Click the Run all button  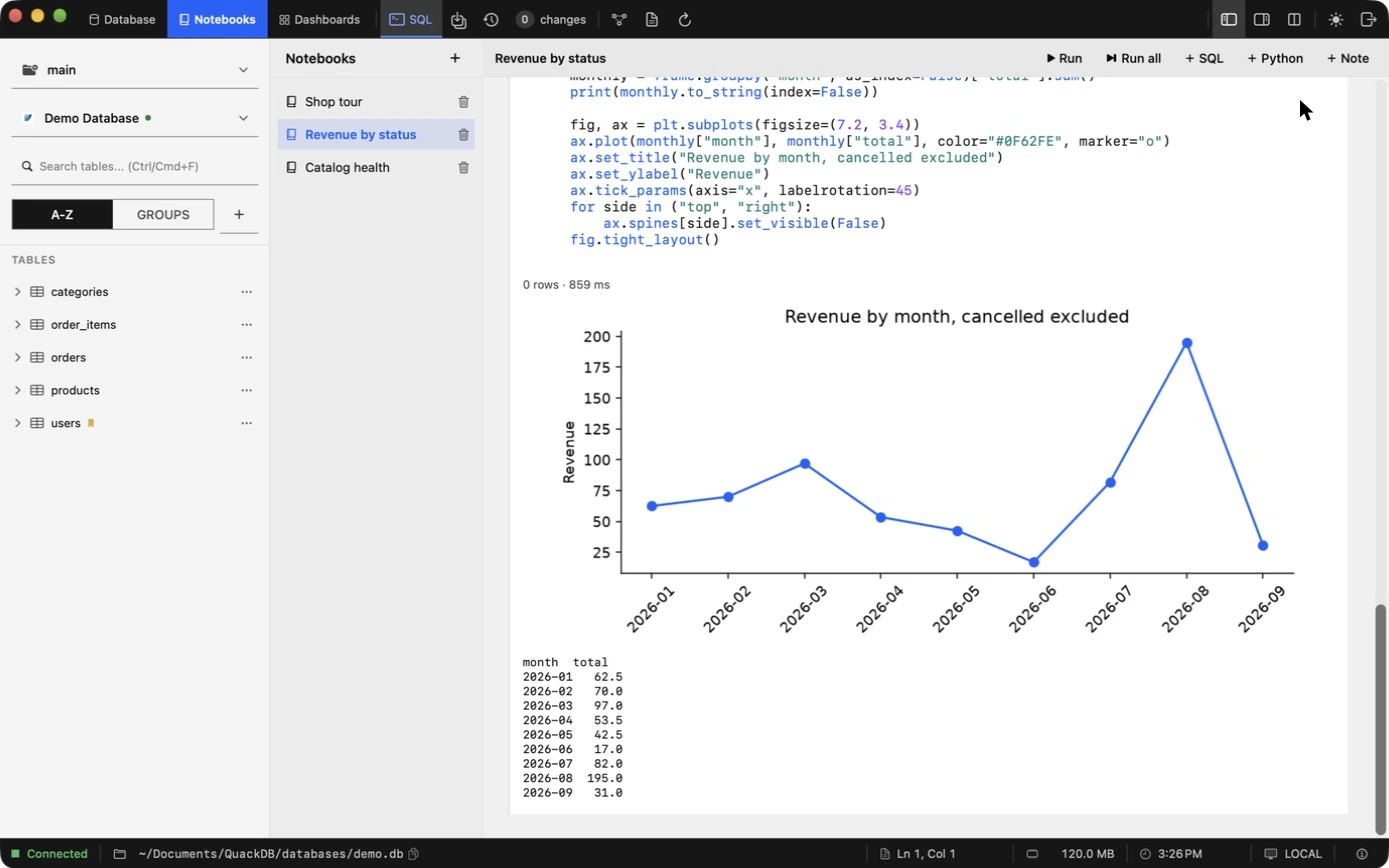pos(1133,58)
